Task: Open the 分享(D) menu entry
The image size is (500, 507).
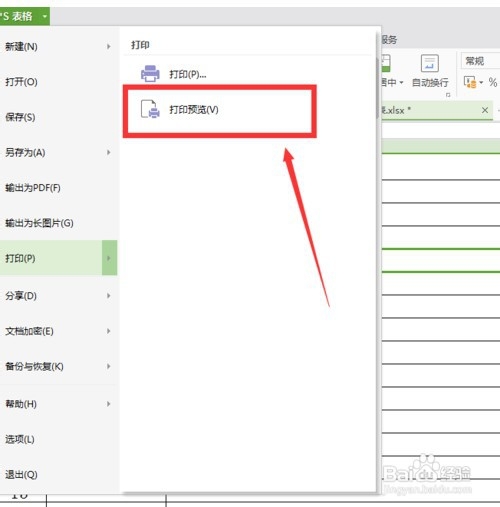Action: [58, 296]
